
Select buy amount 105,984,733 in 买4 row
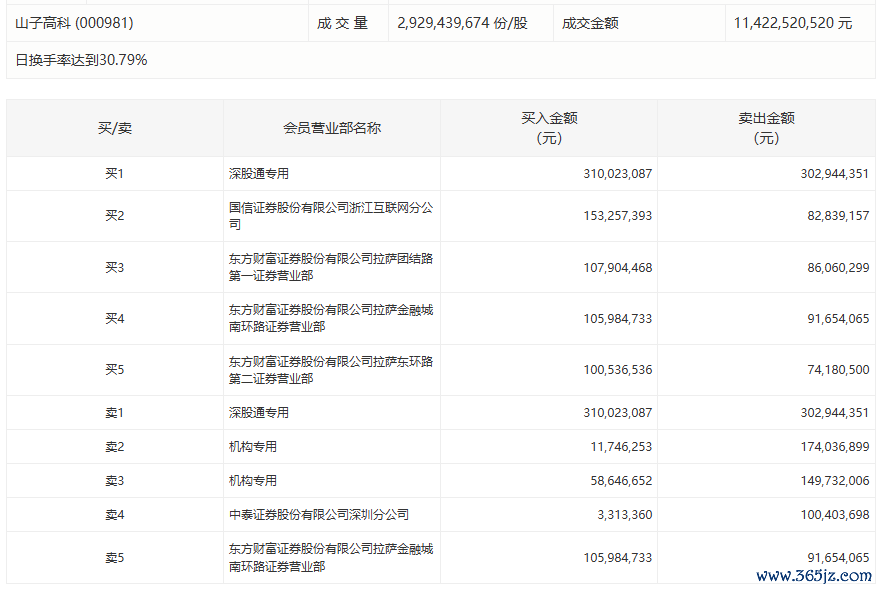(x=618, y=318)
